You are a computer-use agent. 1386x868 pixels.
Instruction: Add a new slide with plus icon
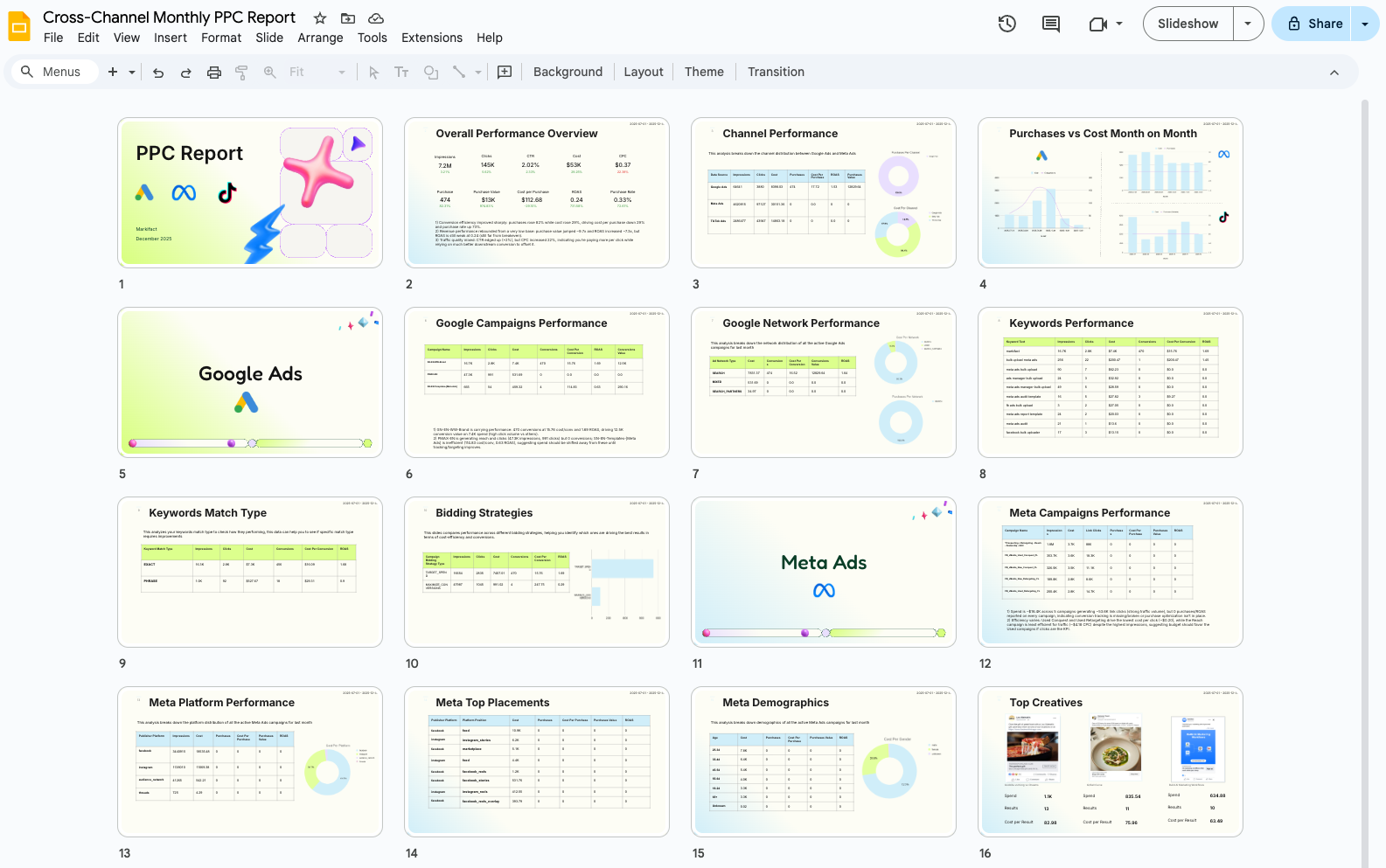[x=113, y=72]
